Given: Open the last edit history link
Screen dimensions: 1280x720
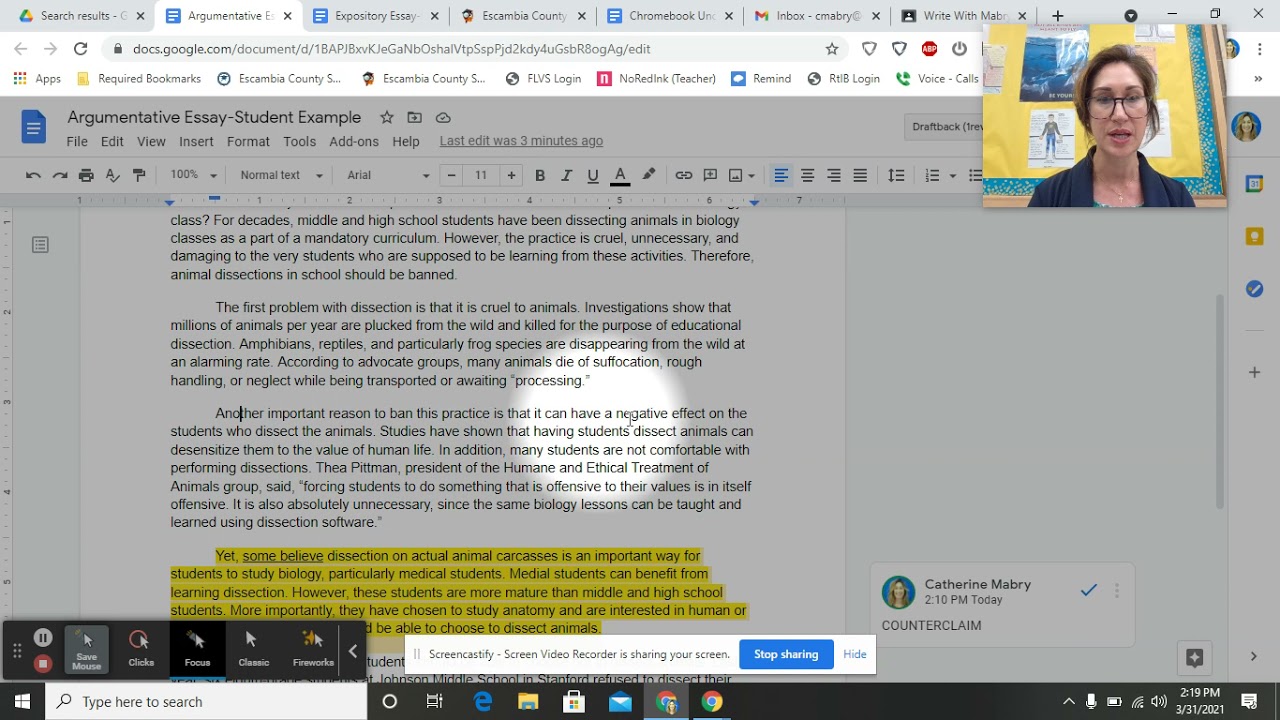Looking at the screenshot, I should [x=521, y=141].
